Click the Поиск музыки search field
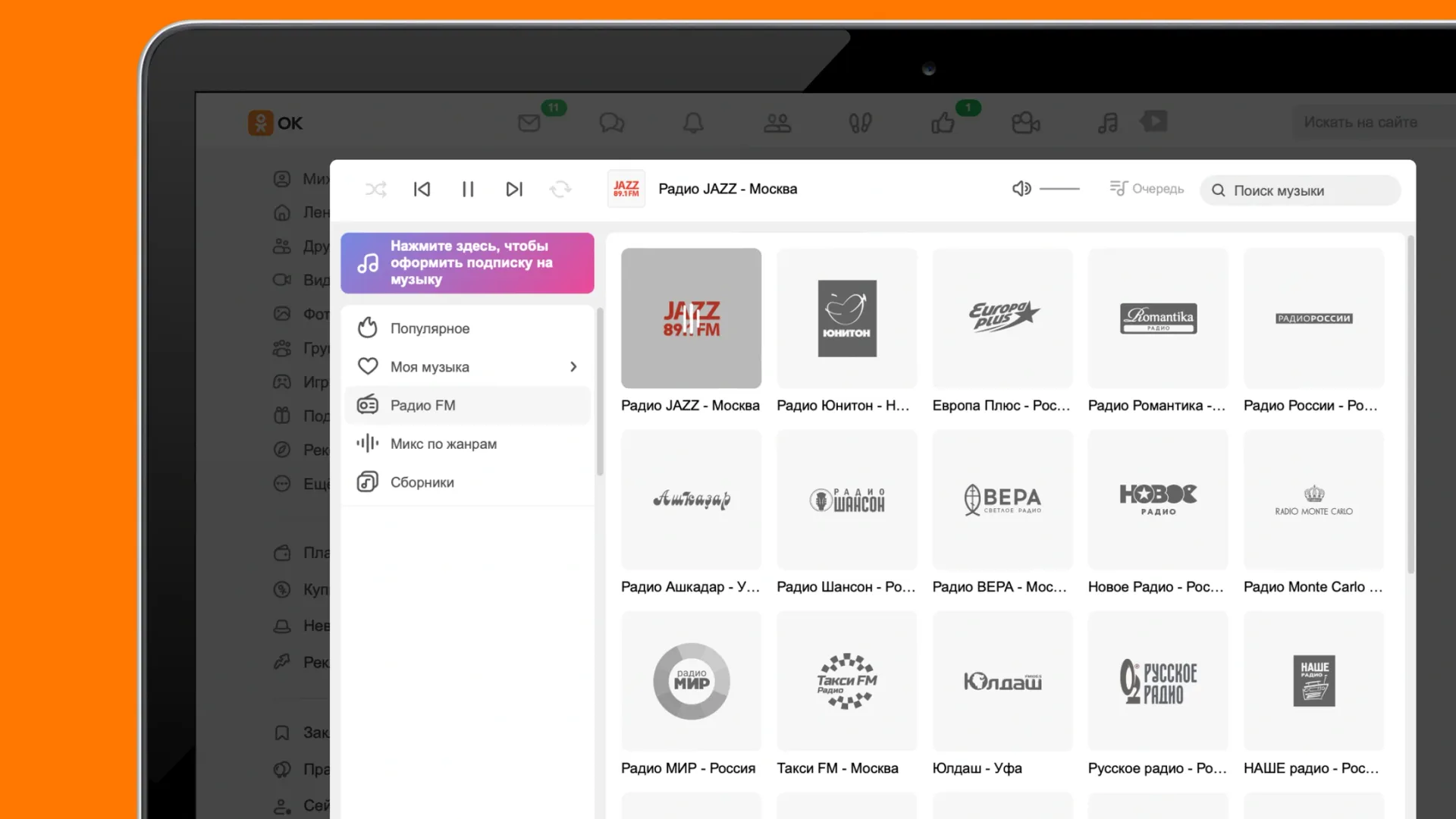1456x819 pixels. pyautogui.click(x=1300, y=190)
